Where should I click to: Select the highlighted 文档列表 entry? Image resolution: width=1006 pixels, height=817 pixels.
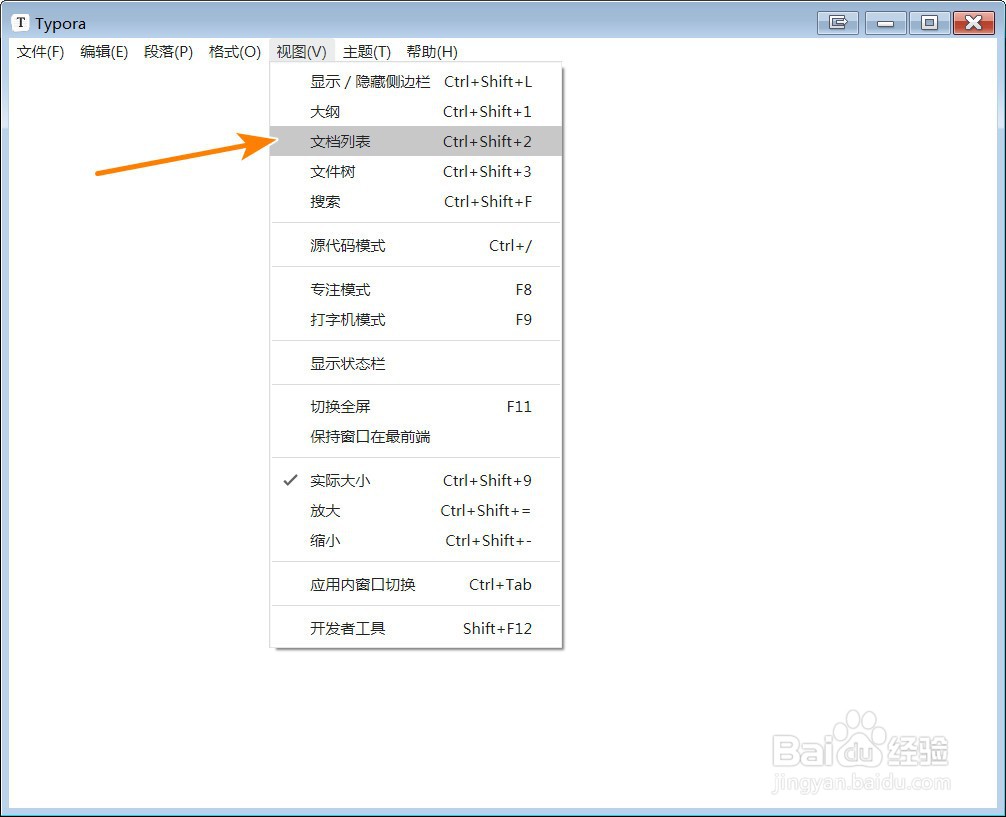click(x=416, y=141)
